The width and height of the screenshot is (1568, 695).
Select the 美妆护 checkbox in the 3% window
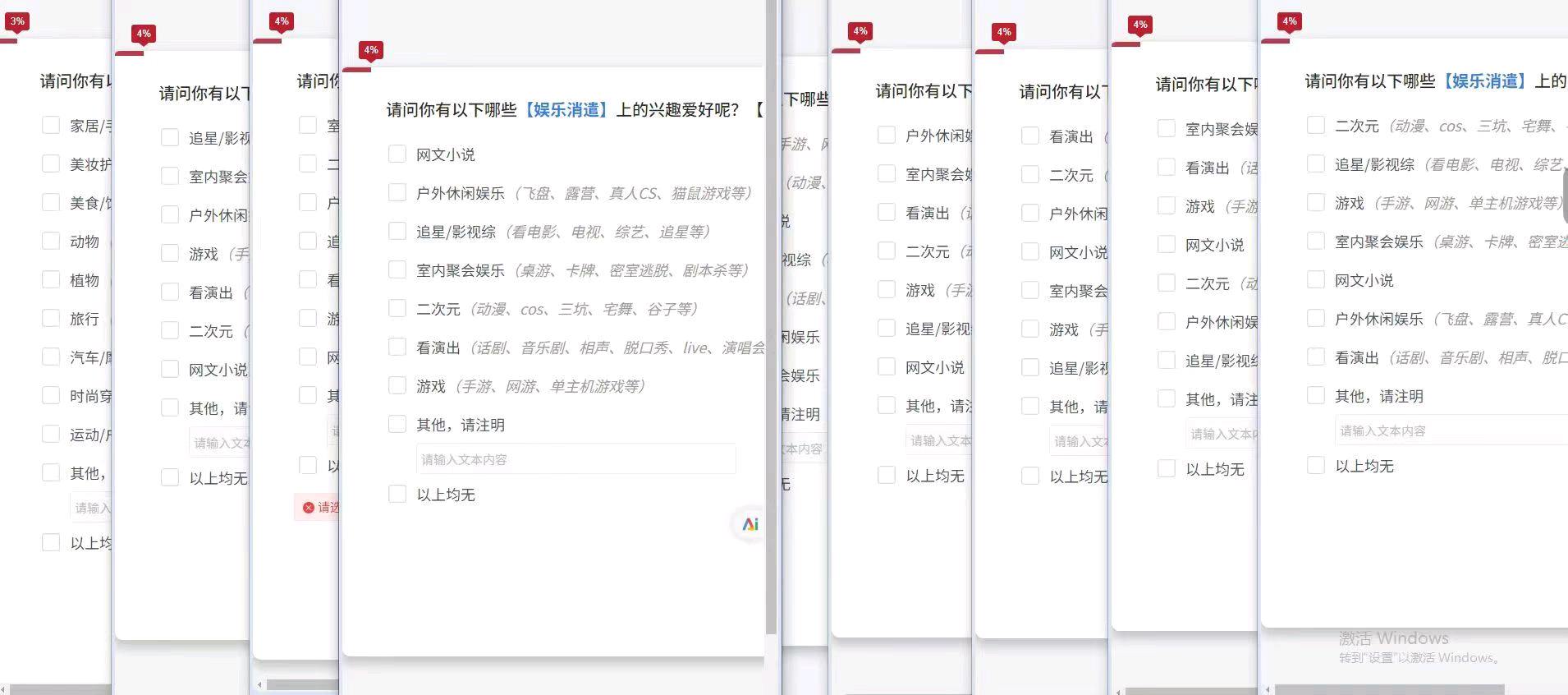click(x=51, y=163)
